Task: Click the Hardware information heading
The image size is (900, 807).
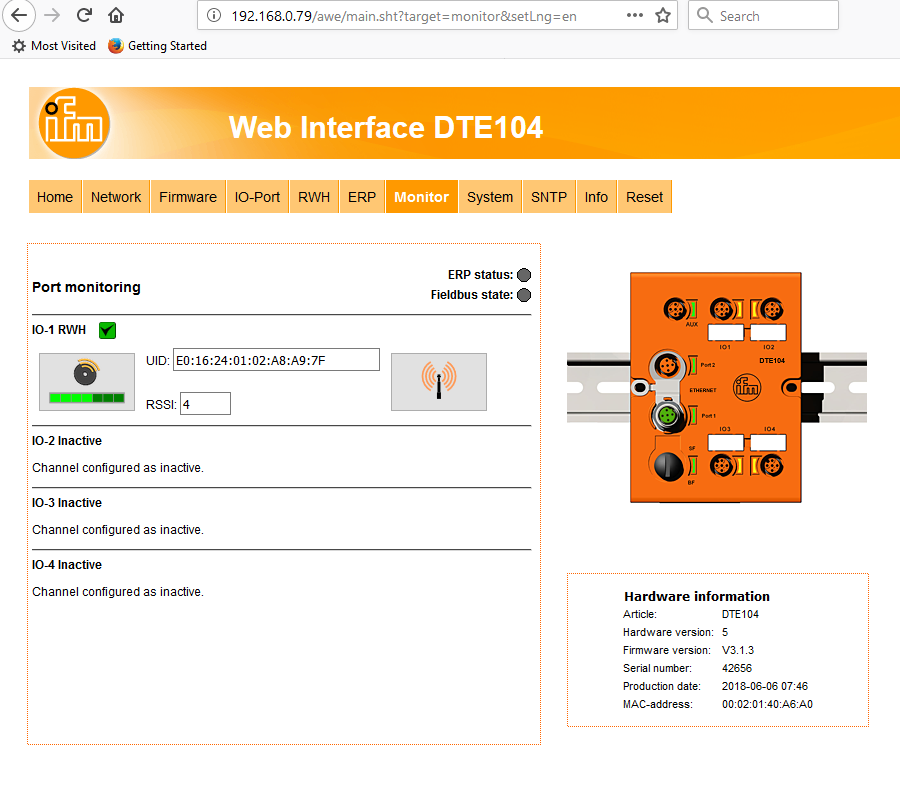Action: pos(697,596)
